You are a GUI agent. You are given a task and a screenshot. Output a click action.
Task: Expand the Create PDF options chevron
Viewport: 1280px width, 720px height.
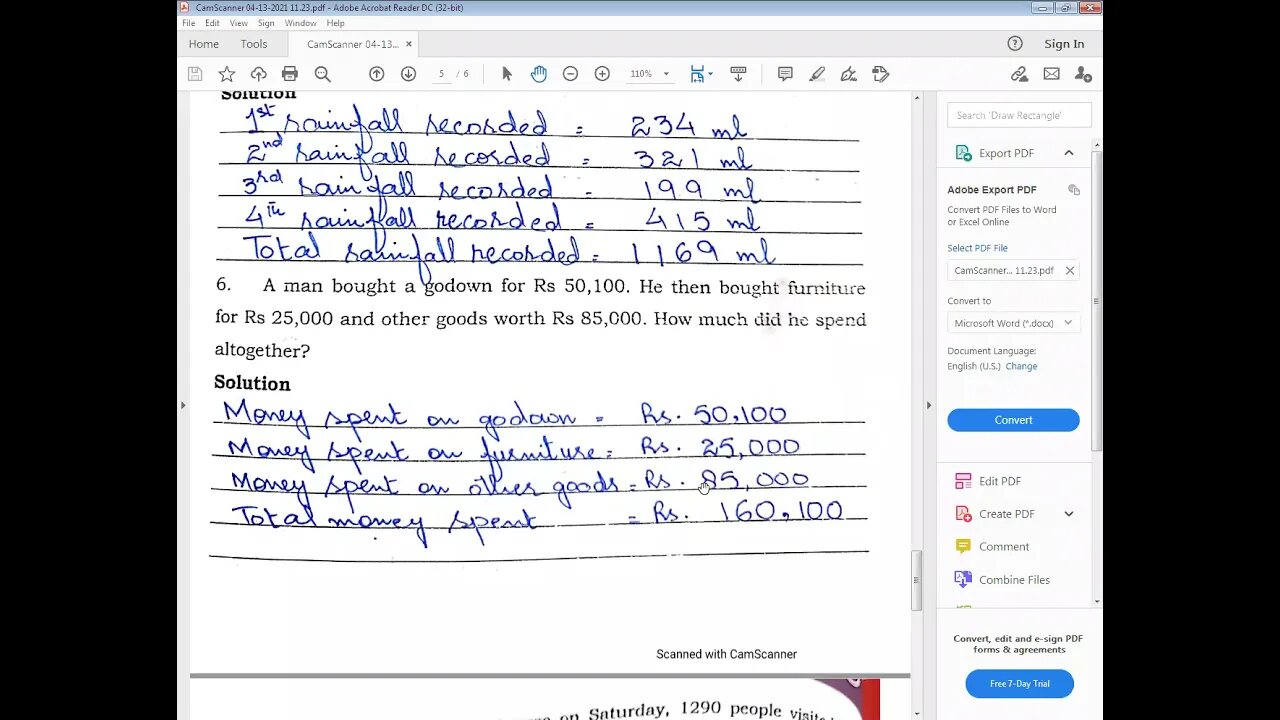point(1069,514)
